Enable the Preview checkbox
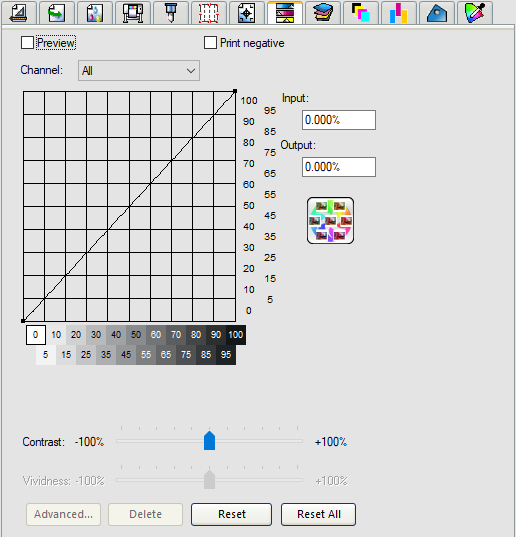516x537 pixels. [27, 43]
